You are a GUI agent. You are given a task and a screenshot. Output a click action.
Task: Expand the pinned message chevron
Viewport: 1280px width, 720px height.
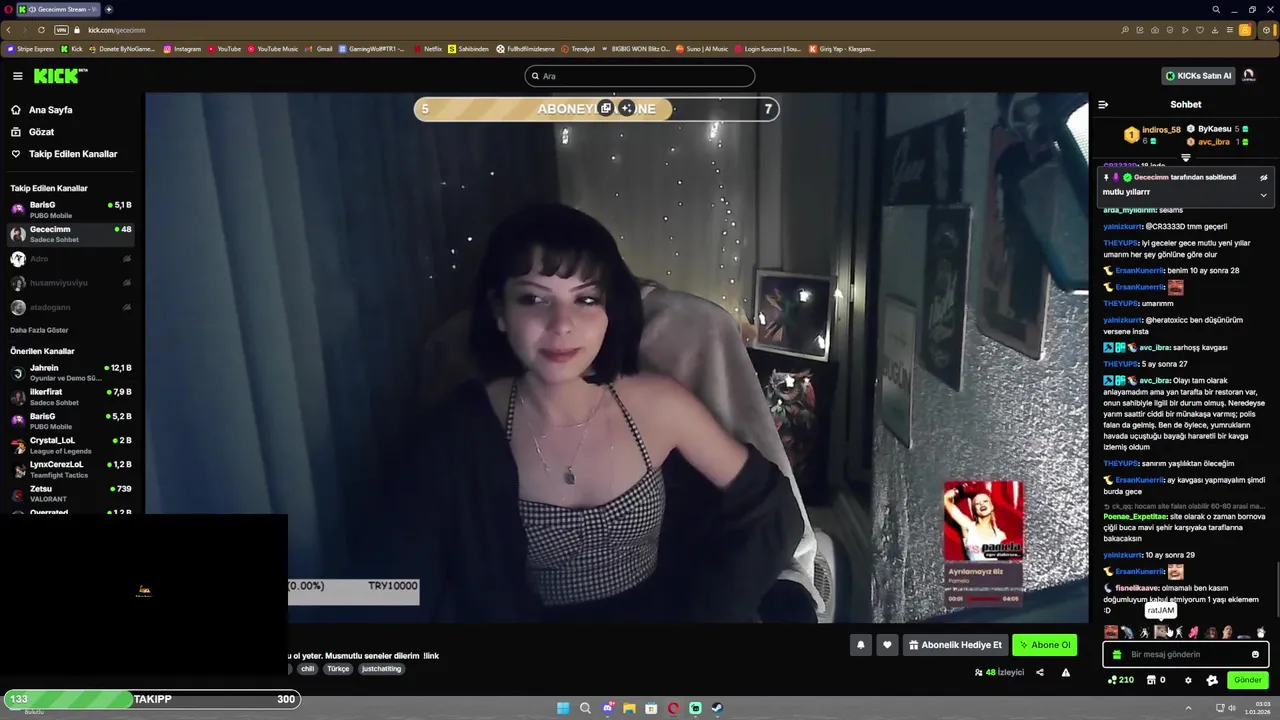coord(1263,195)
